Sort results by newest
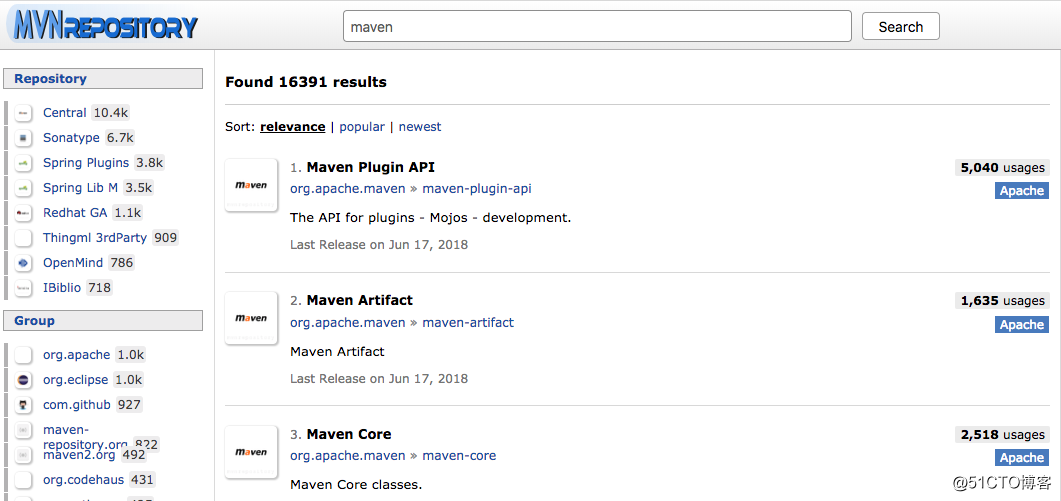 (420, 127)
